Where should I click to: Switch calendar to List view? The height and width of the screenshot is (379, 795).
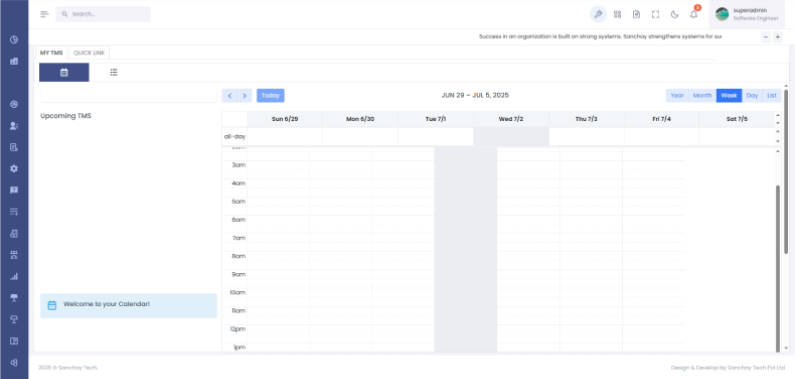(x=772, y=95)
